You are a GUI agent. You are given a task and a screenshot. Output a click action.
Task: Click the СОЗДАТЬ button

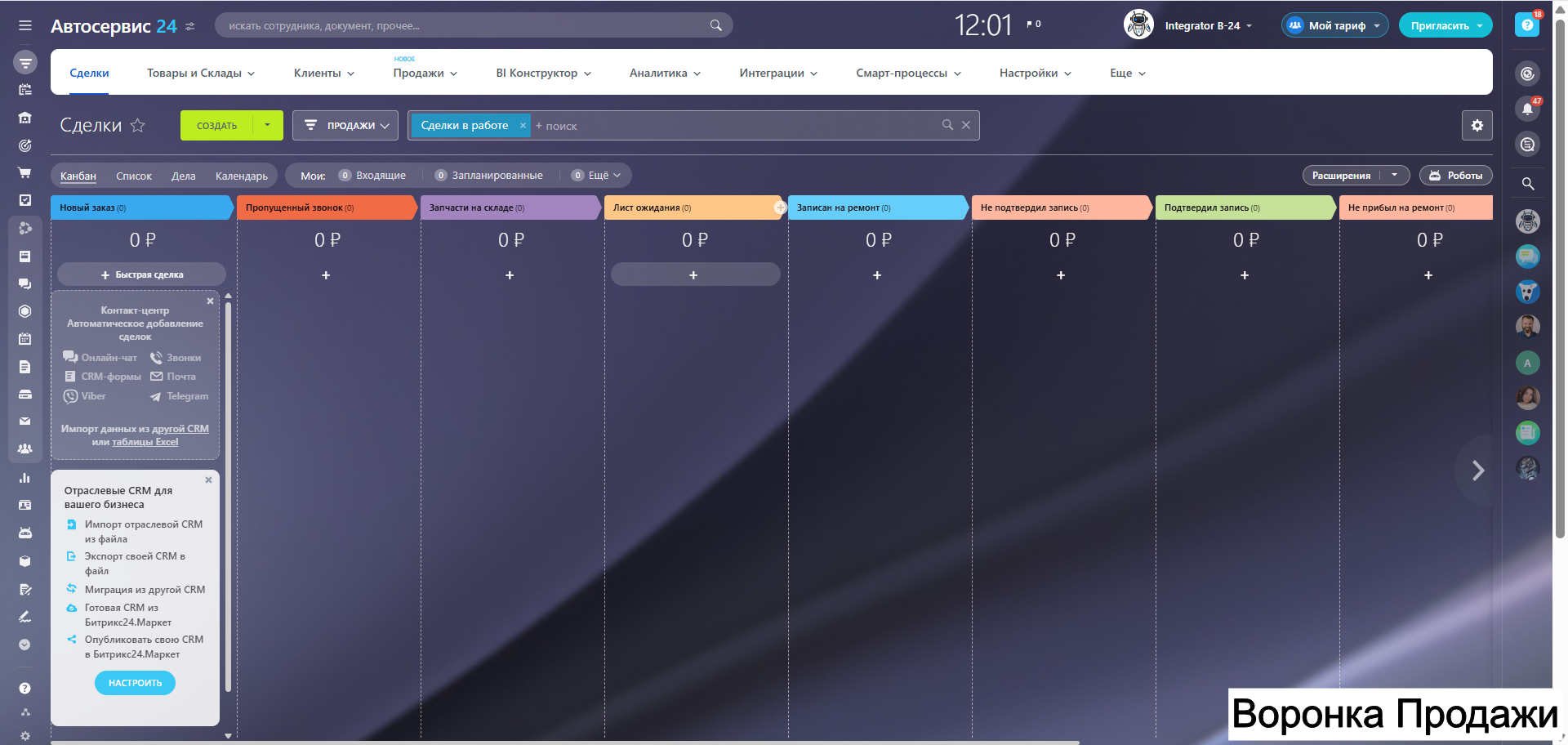(x=217, y=125)
